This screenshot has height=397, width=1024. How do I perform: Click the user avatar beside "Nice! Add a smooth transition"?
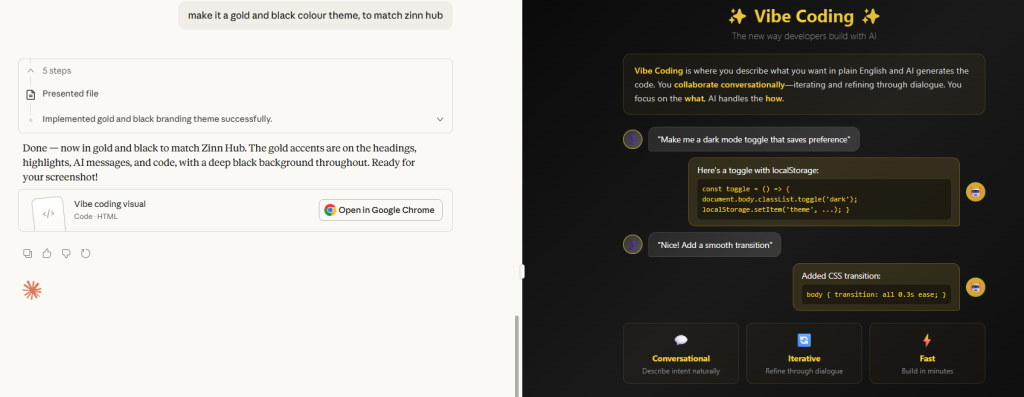coord(632,244)
